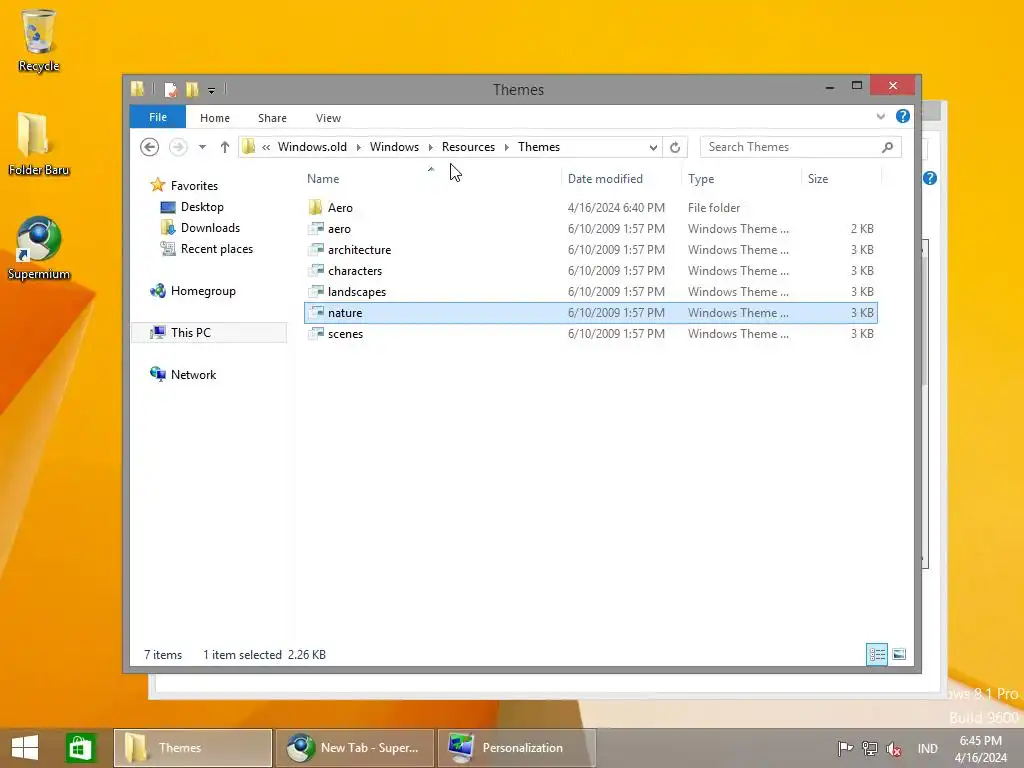Open the address bar history dropdown
The height and width of the screenshot is (768, 1024).
pyautogui.click(x=653, y=148)
